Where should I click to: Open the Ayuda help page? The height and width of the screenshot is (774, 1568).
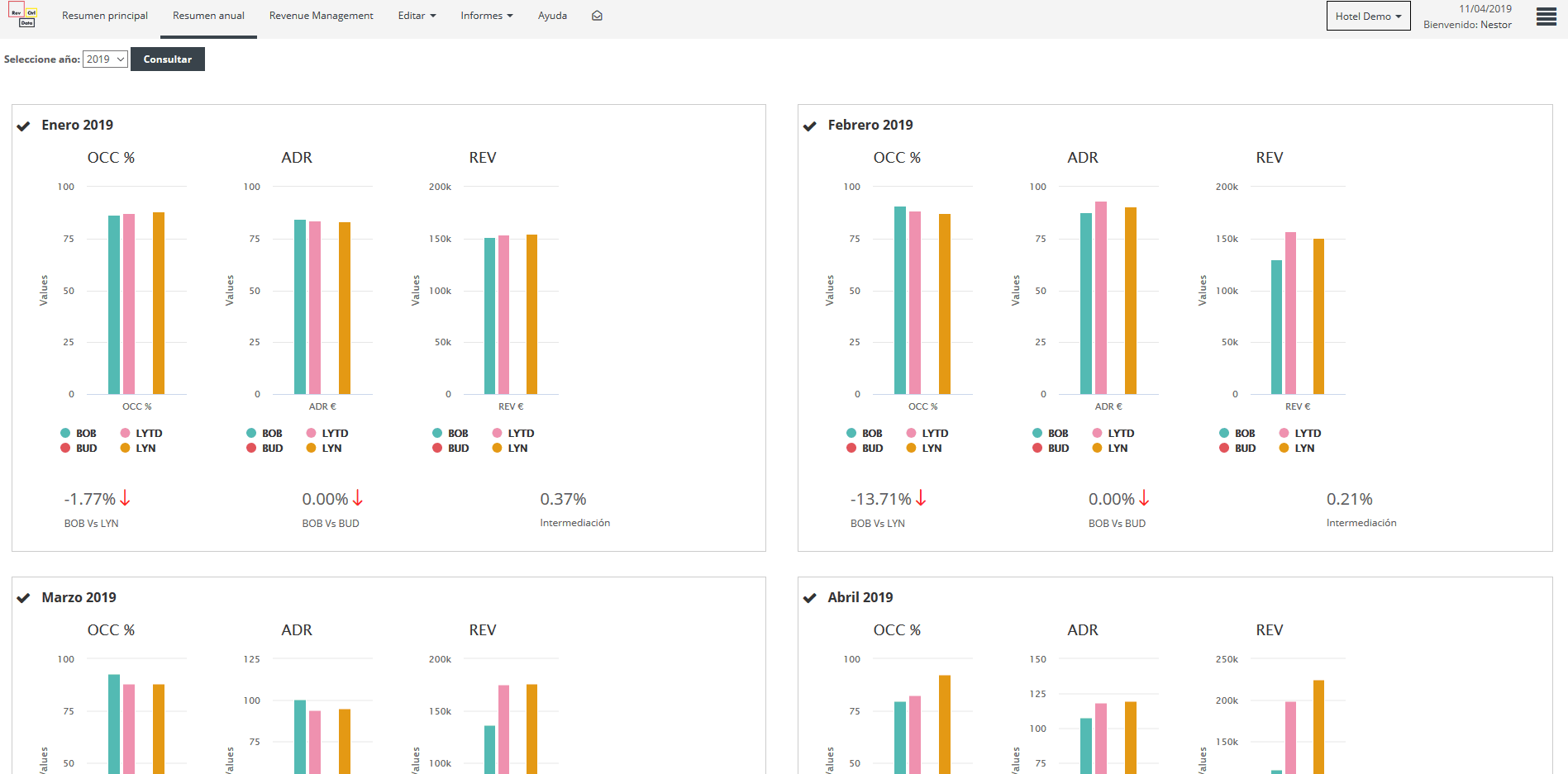[x=551, y=15]
